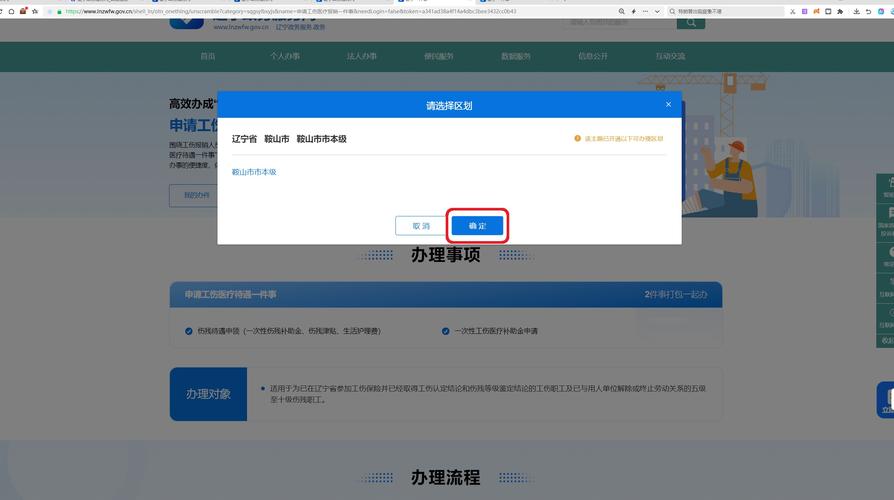Click the purple square extension icon
Image resolution: width=894 pixels, height=500 pixels.
804,11
